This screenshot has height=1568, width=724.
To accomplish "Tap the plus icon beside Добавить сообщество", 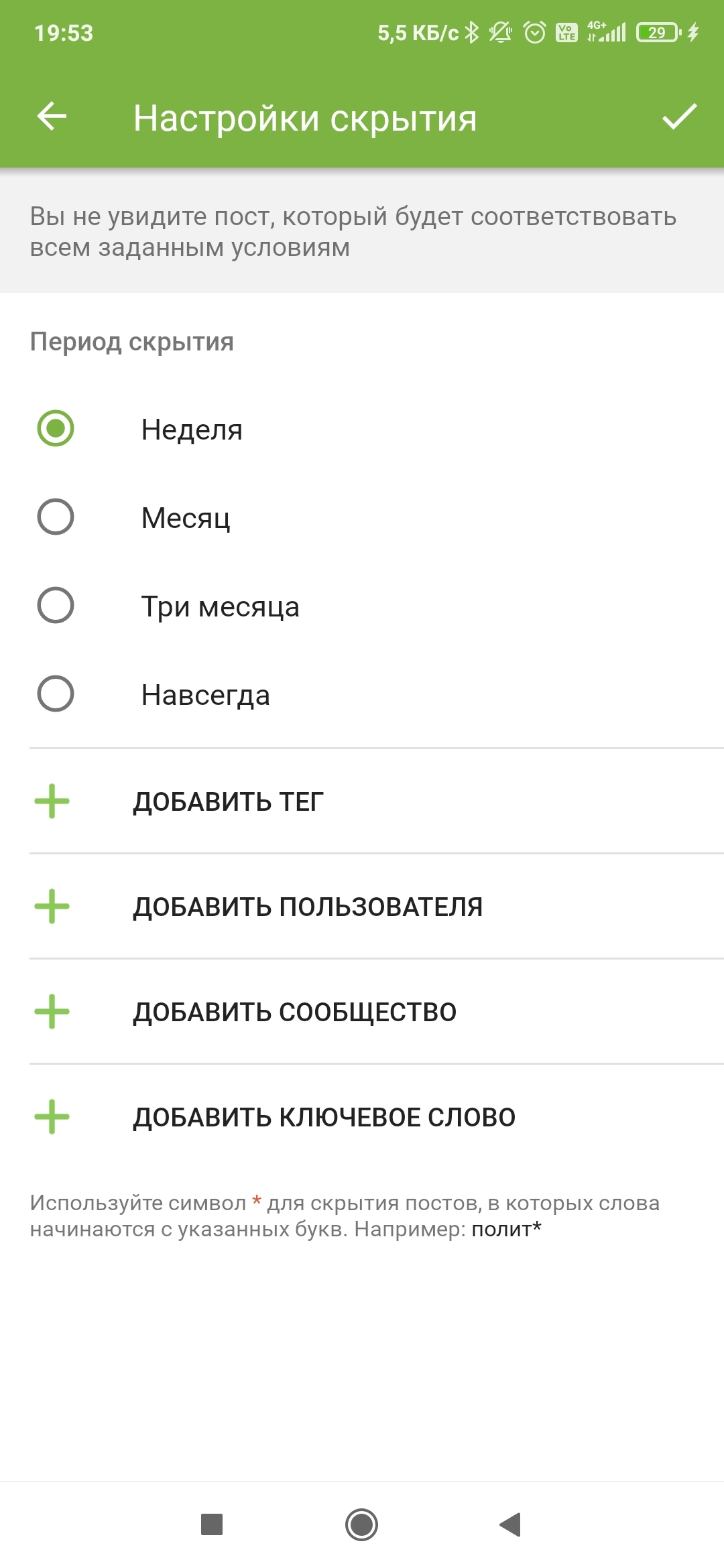I will coord(52,1012).
